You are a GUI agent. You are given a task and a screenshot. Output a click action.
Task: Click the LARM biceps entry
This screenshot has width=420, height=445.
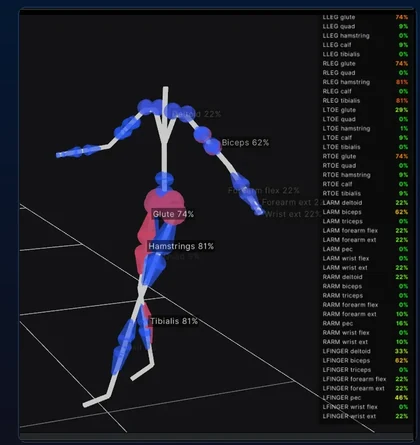point(365,212)
